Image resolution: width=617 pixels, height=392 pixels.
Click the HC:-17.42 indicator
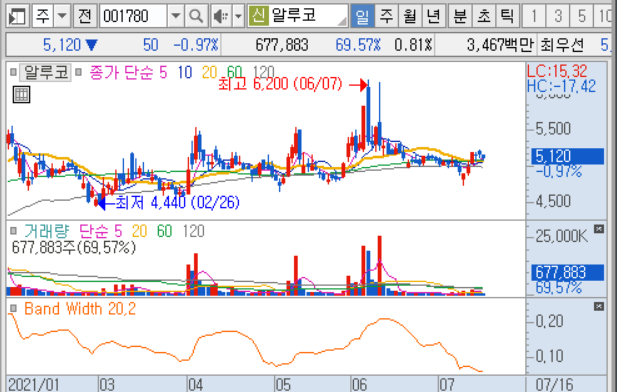tap(561, 86)
